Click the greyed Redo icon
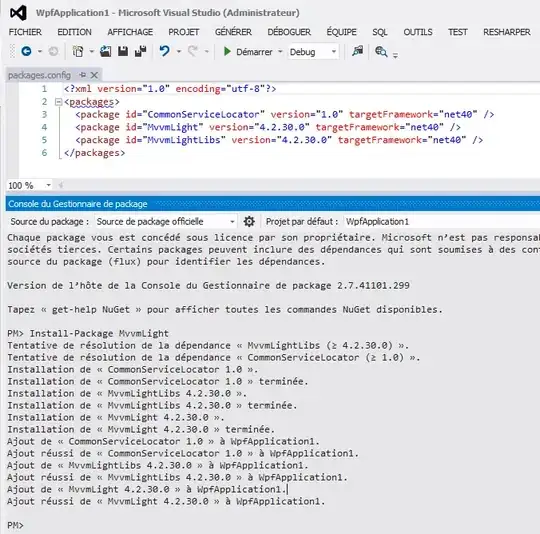540x534 pixels. tap(193, 52)
